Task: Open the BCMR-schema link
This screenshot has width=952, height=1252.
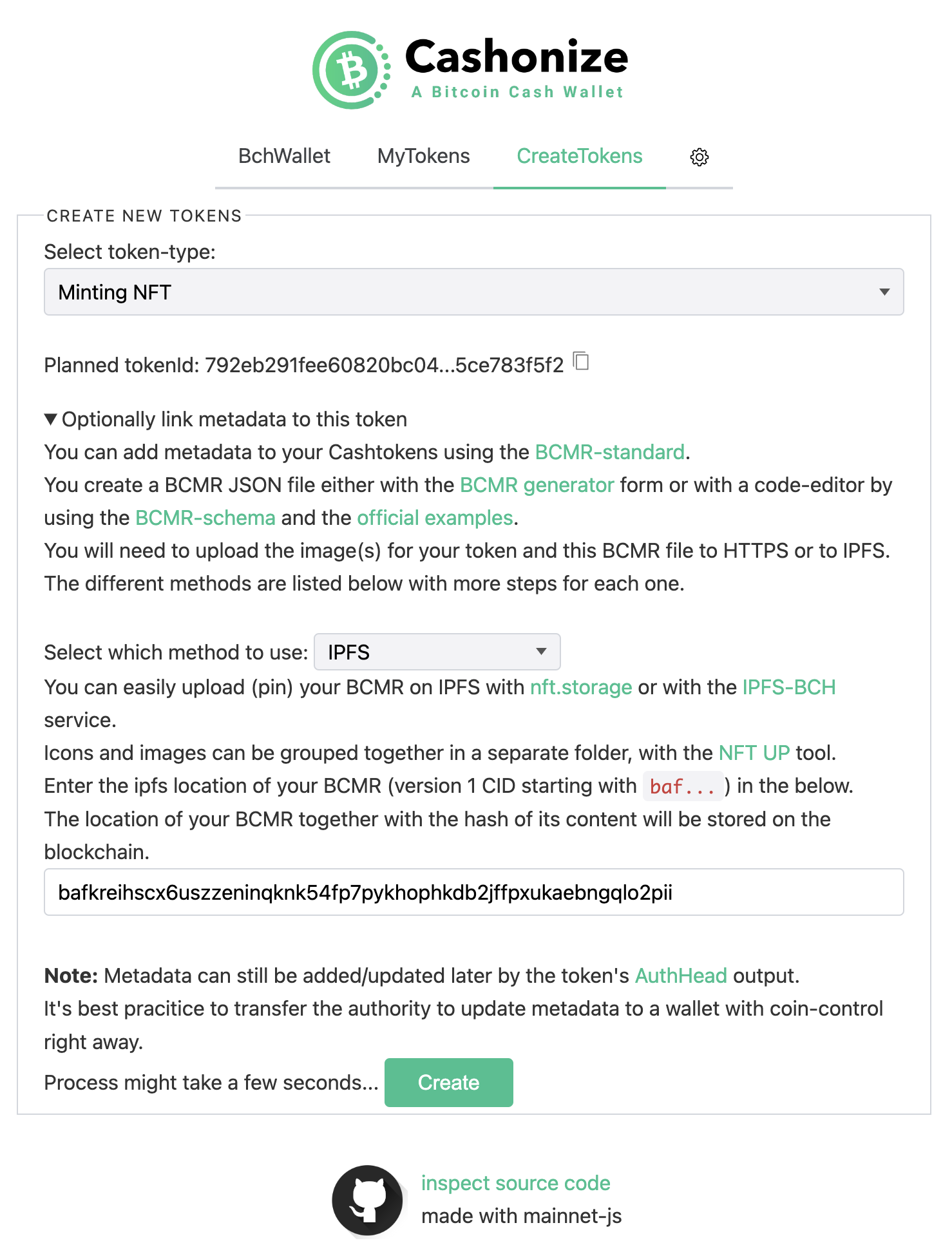Action: (205, 518)
